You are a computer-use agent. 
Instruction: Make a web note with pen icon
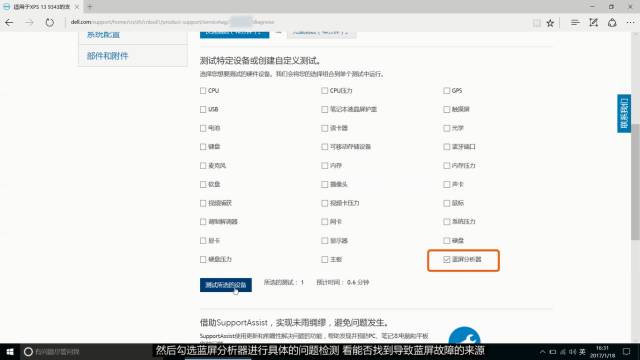click(x=593, y=23)
